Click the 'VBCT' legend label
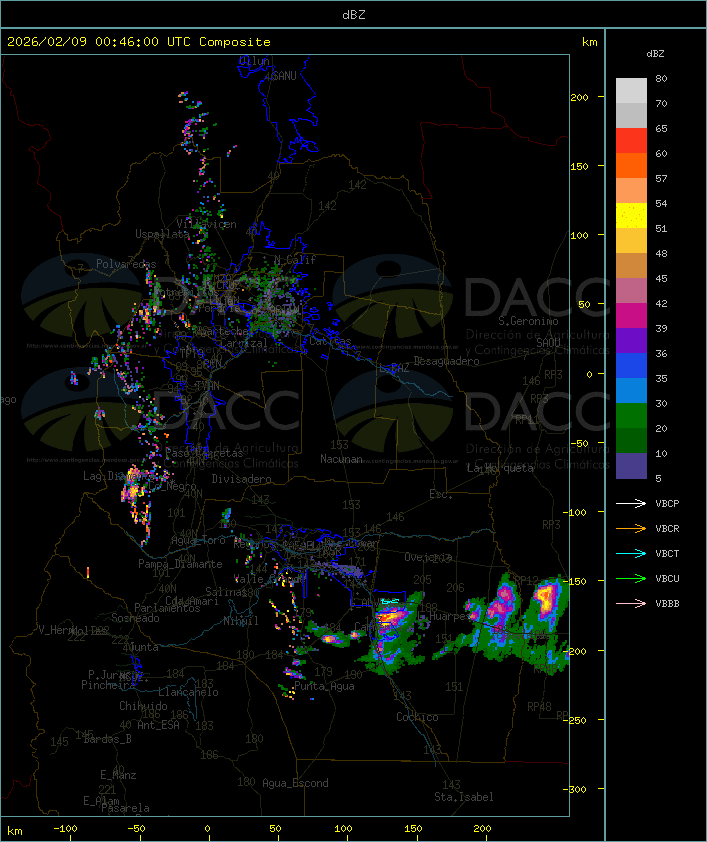The width and height of the screenshot is (707, 842). point(667,554)
